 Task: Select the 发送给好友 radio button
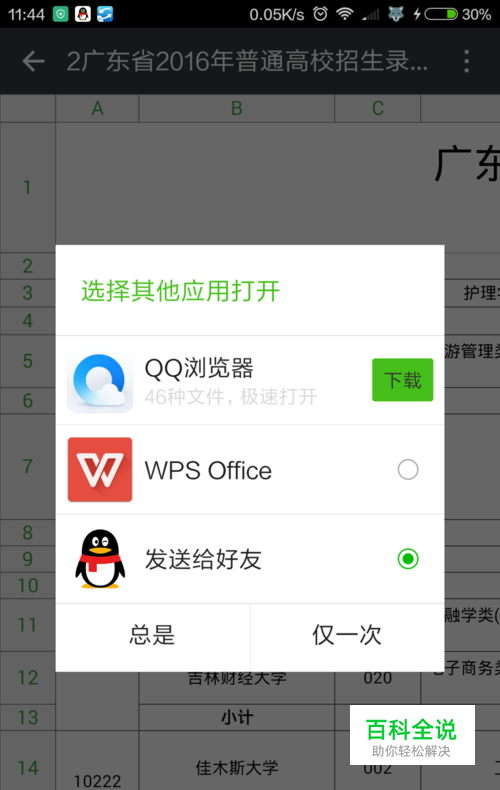pos(408,559)
